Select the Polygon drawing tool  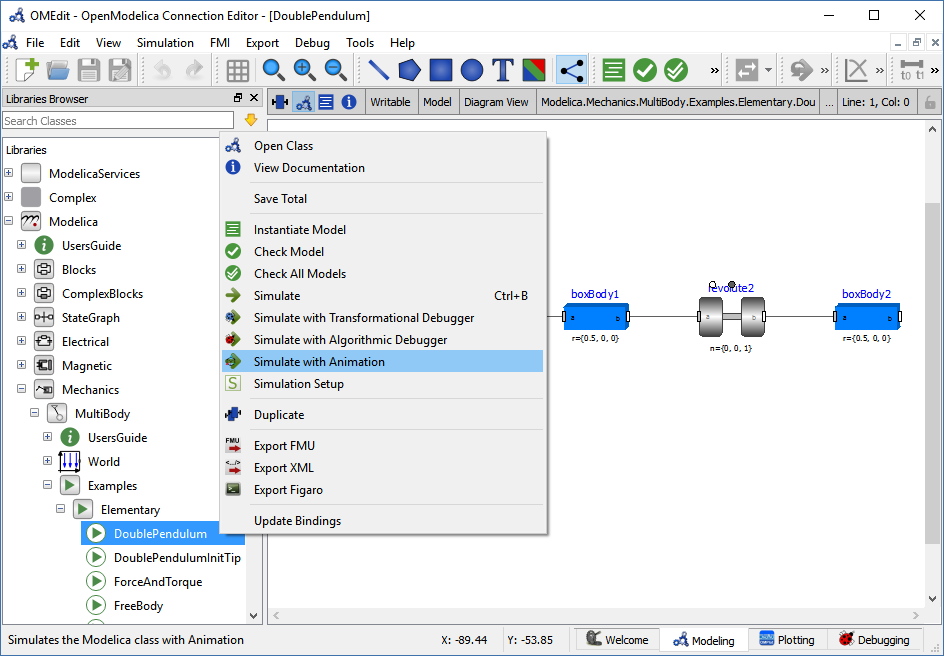pyautogui.click(x=409, y=70)
